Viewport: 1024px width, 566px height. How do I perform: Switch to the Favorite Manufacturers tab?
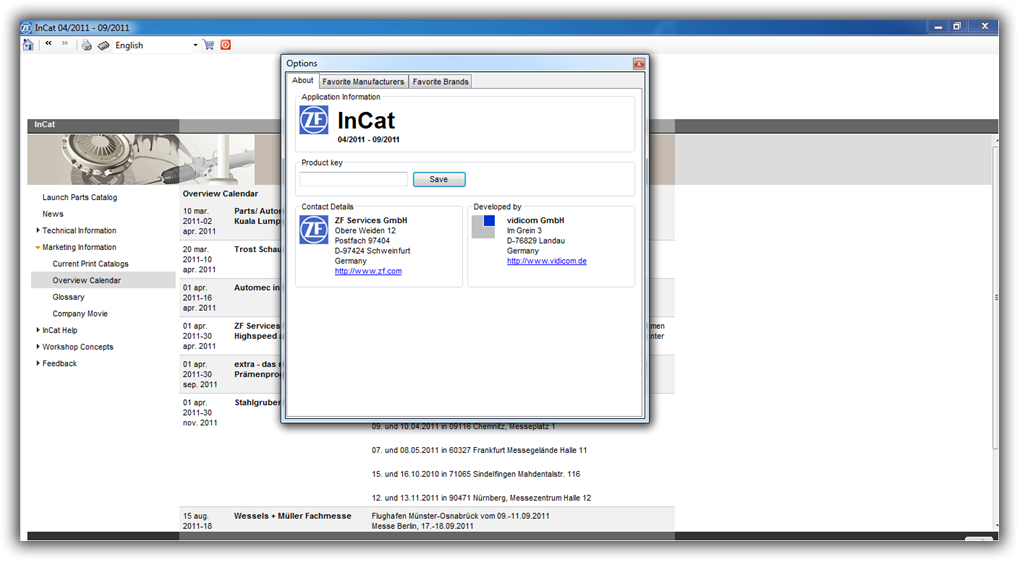click(363, 82)
